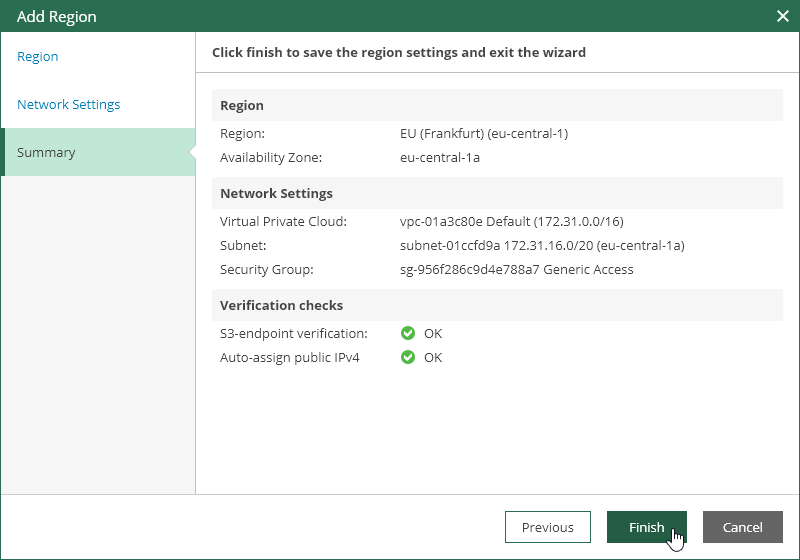Click the EU (Frankfurt) region value

[x=484, y=133]
